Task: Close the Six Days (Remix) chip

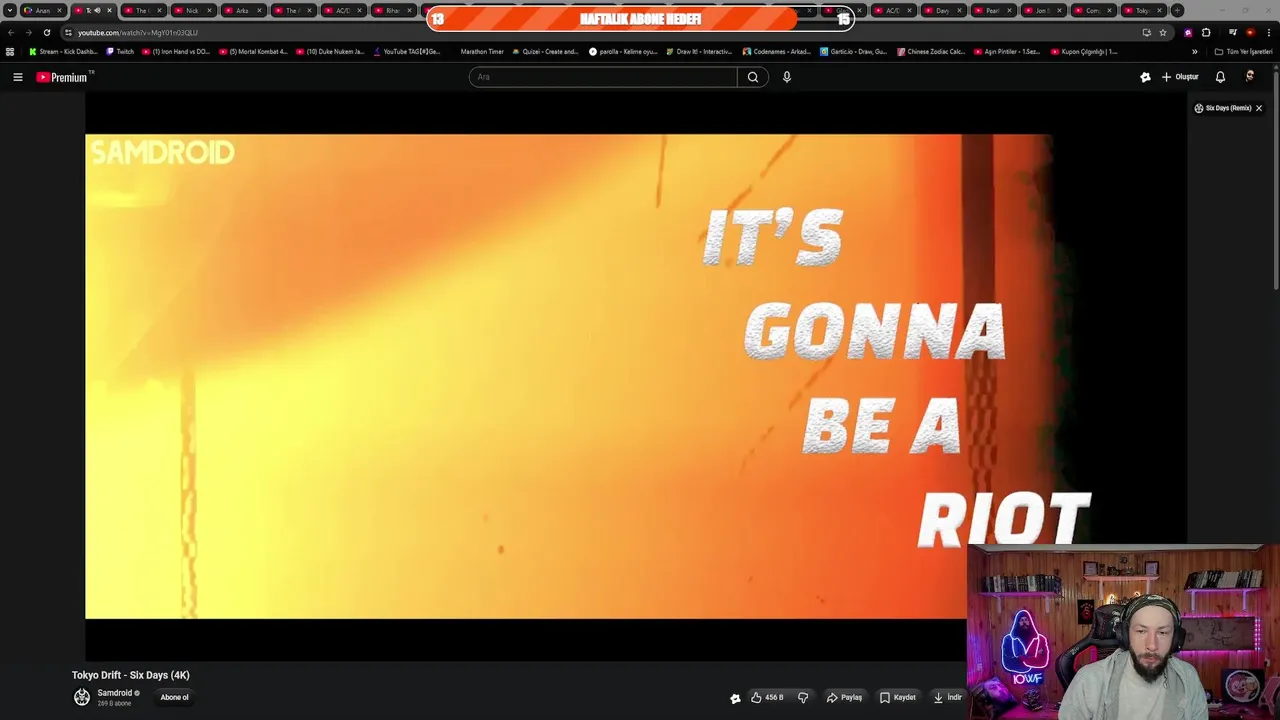Action: click(1259, 108)
